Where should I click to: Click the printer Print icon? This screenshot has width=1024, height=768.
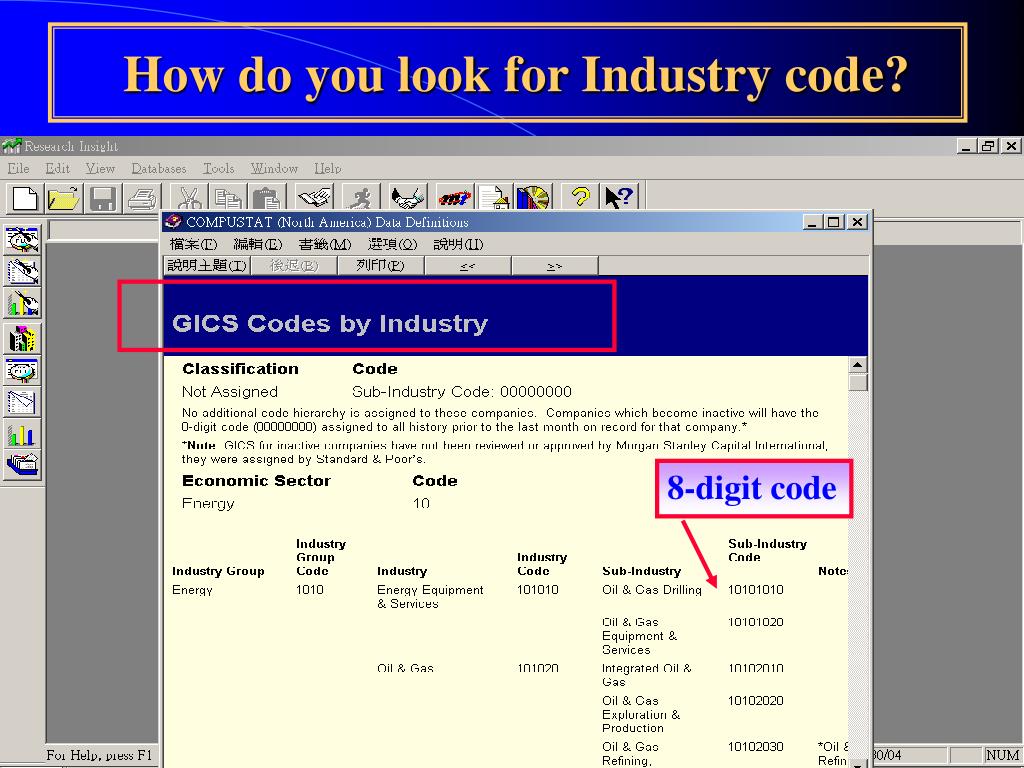[142, 197]
